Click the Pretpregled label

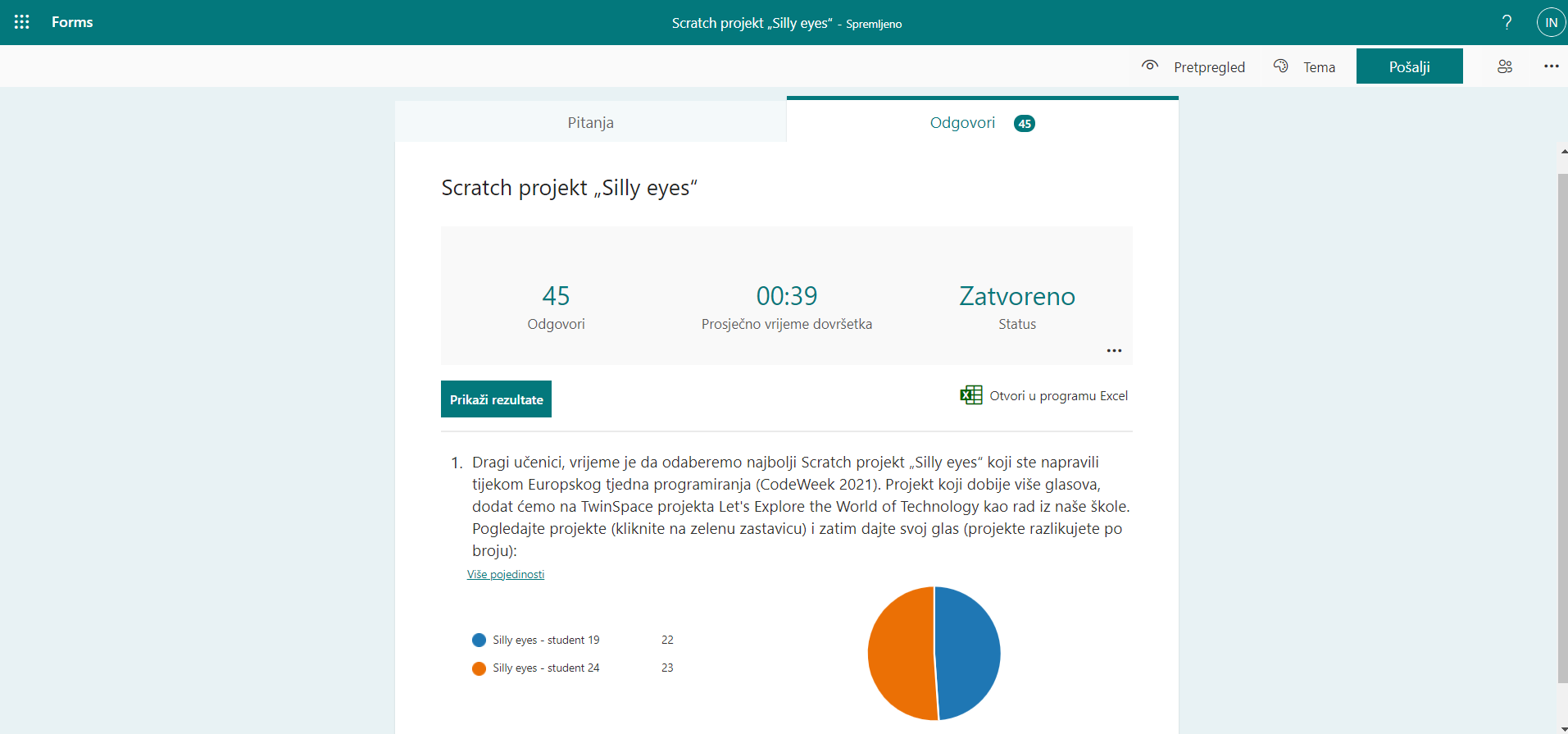tap(1209, 67)
